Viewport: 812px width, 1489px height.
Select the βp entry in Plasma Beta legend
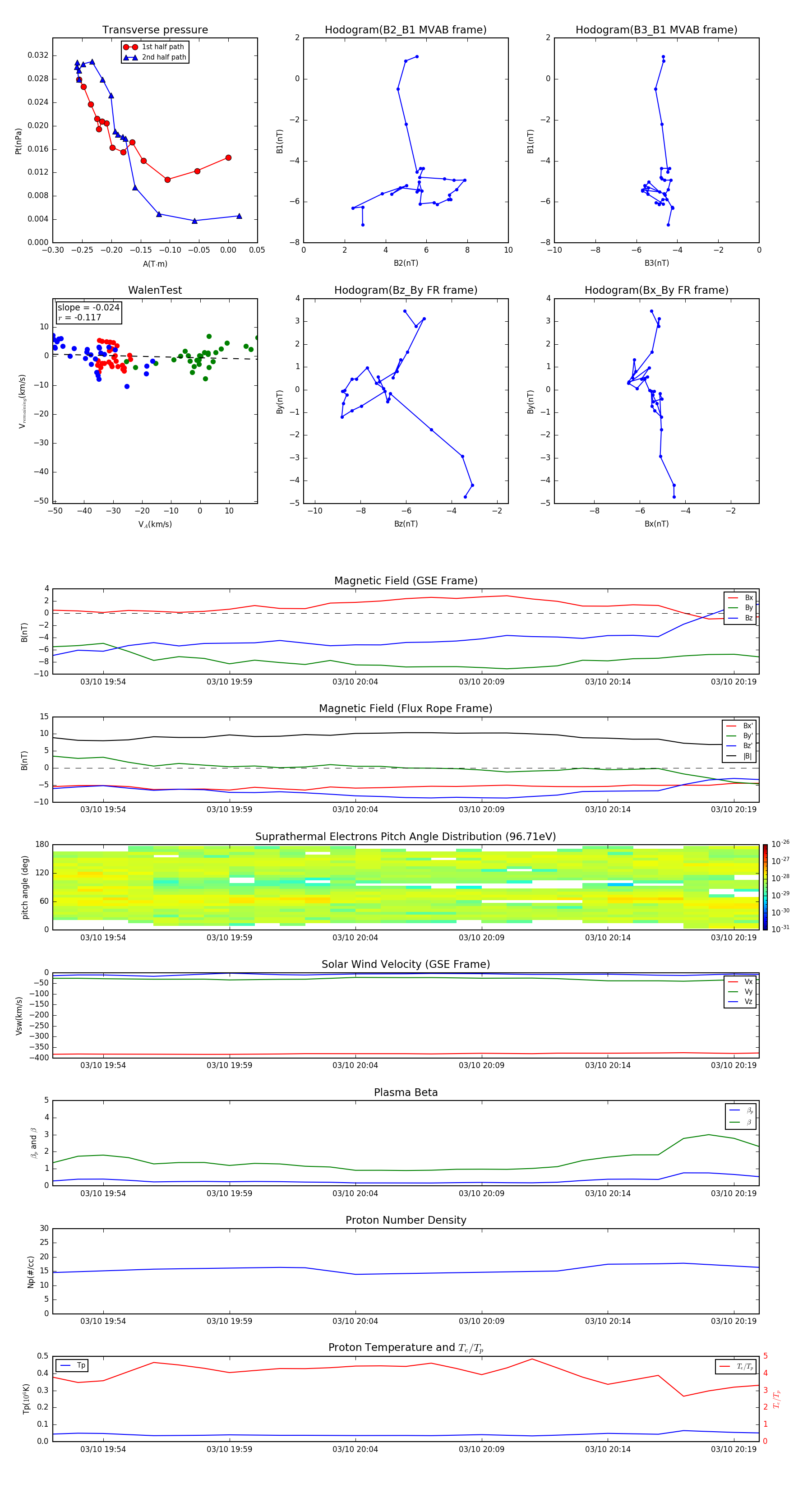pos(741,1110)
